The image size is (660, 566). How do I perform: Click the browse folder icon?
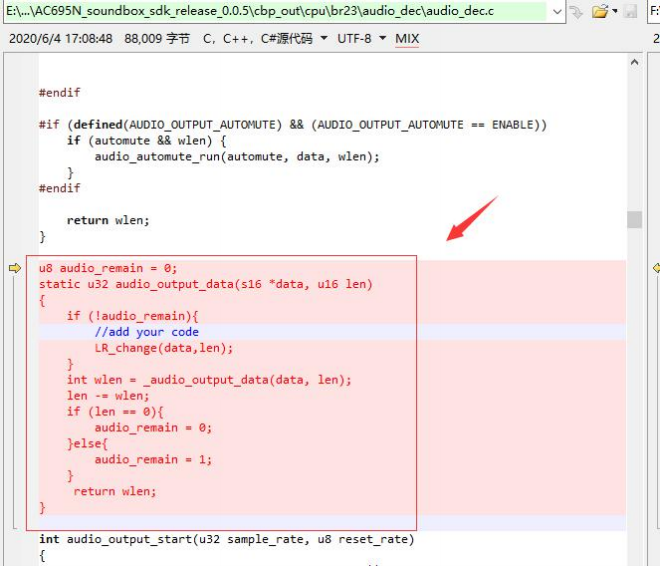click(x=600, y=12)
